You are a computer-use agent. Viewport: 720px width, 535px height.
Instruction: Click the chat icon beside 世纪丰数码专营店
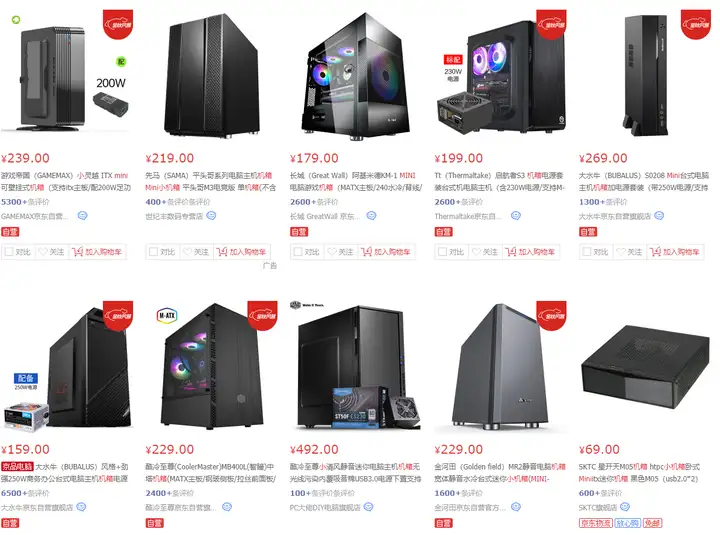click(x=211, y=215)
